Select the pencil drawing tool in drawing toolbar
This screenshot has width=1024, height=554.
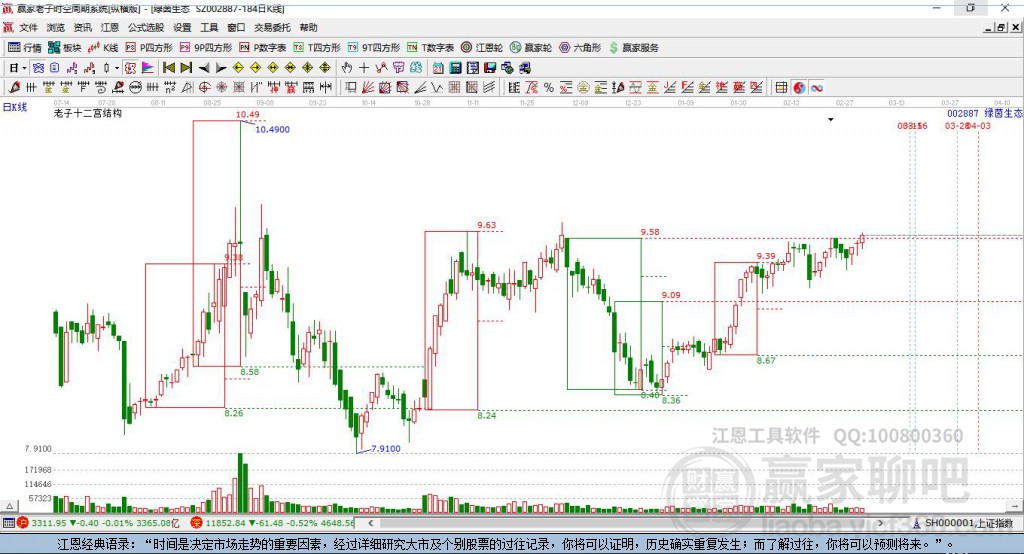tap(14, 88)
